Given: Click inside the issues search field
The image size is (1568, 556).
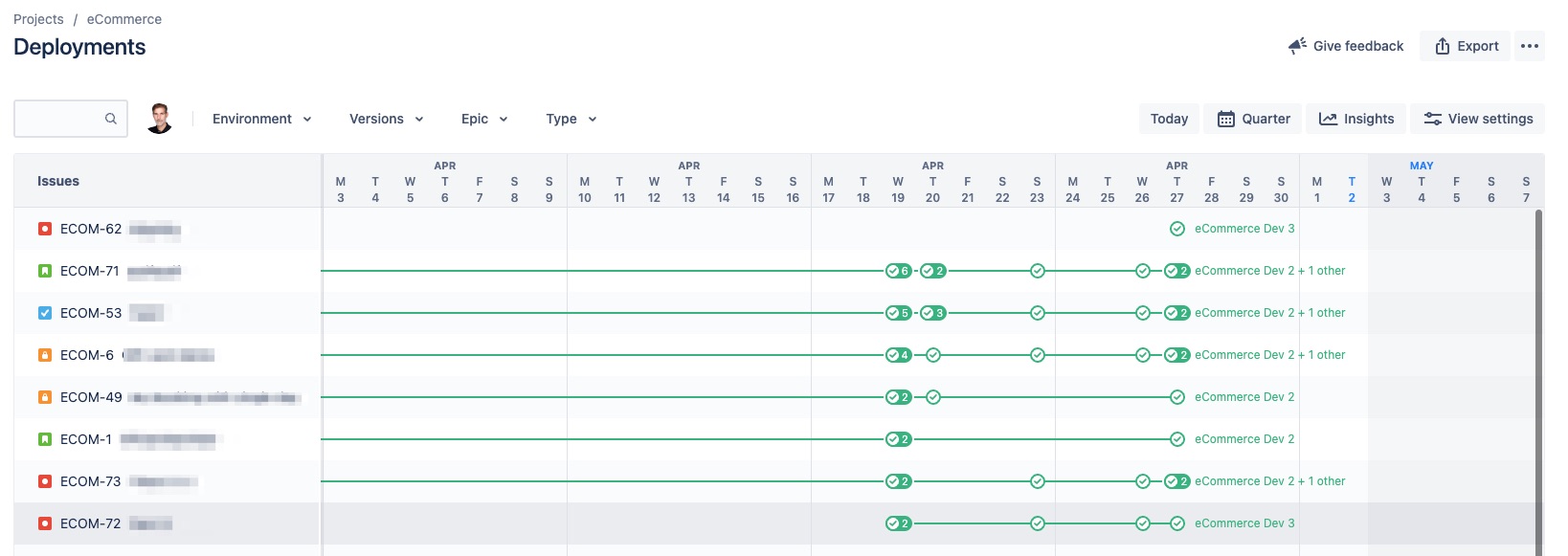Looking at the screenshot, I should point(62,118).
